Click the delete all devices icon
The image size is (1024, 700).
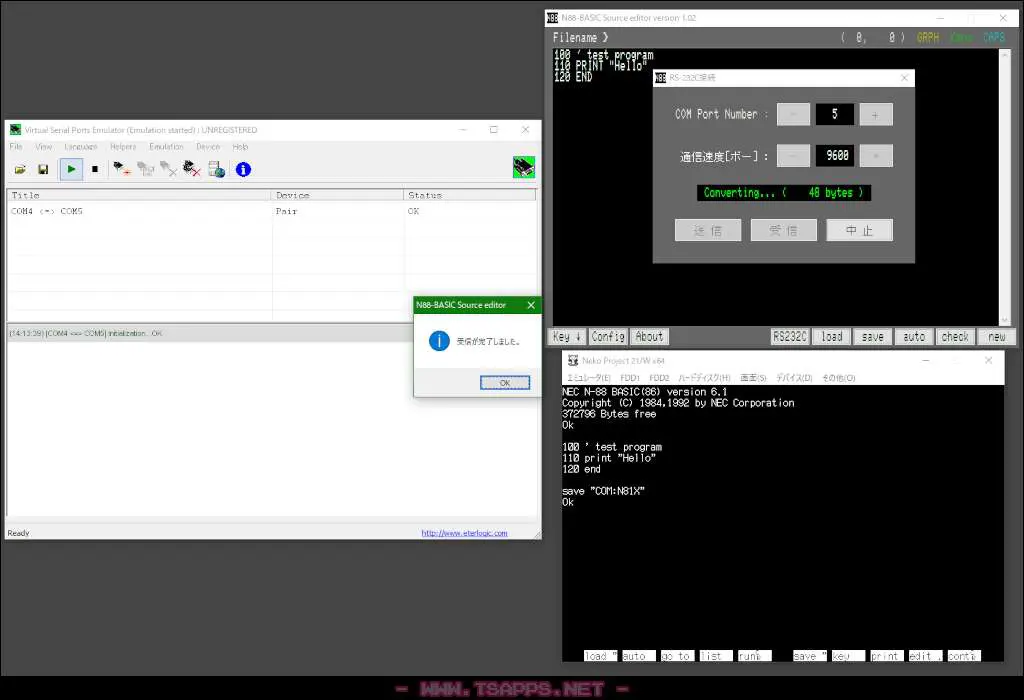[191, 170]
